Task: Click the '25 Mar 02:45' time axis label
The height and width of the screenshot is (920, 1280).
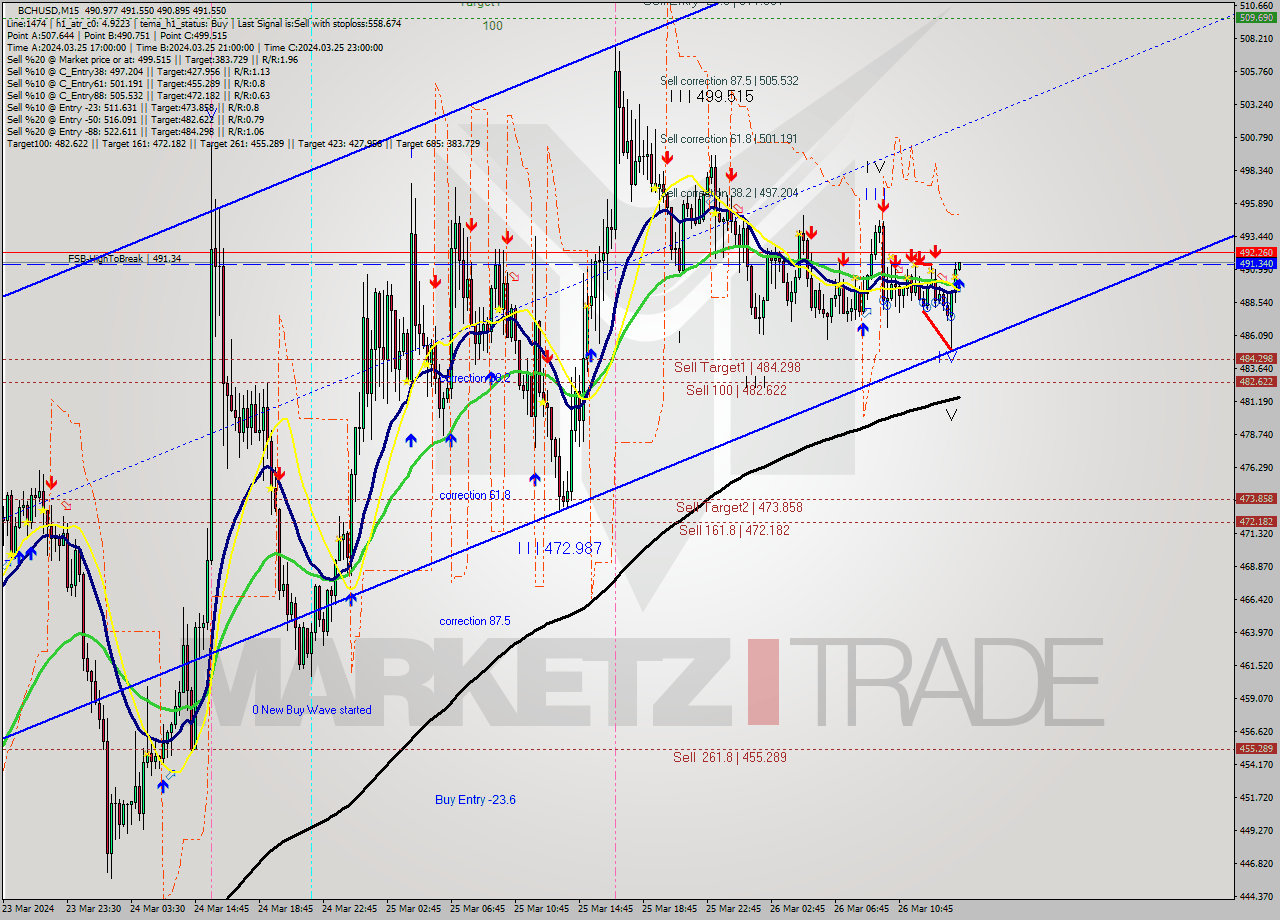Action: pyautogui.click(x=413, y=909)
